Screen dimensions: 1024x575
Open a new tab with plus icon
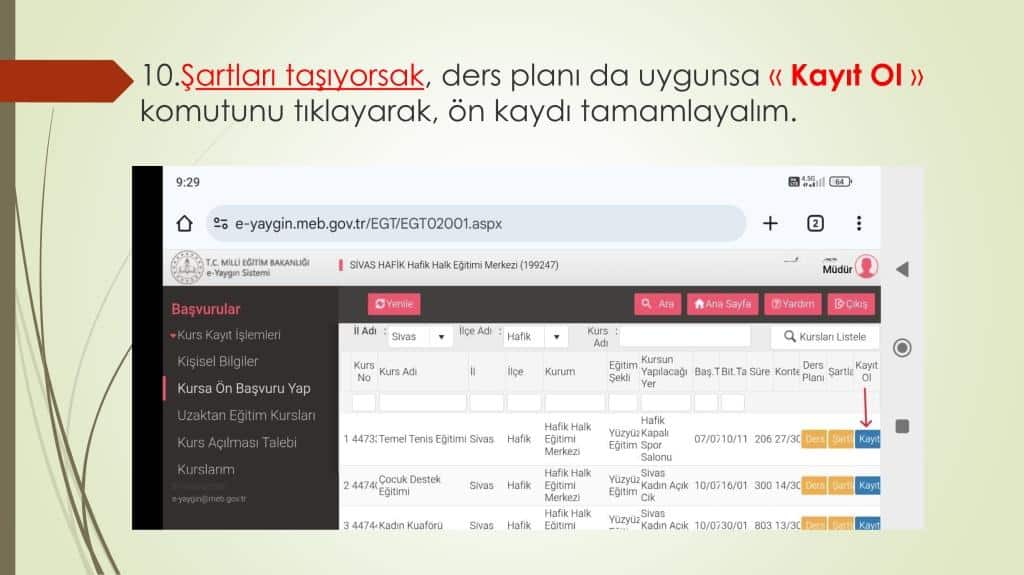point(771,223)
